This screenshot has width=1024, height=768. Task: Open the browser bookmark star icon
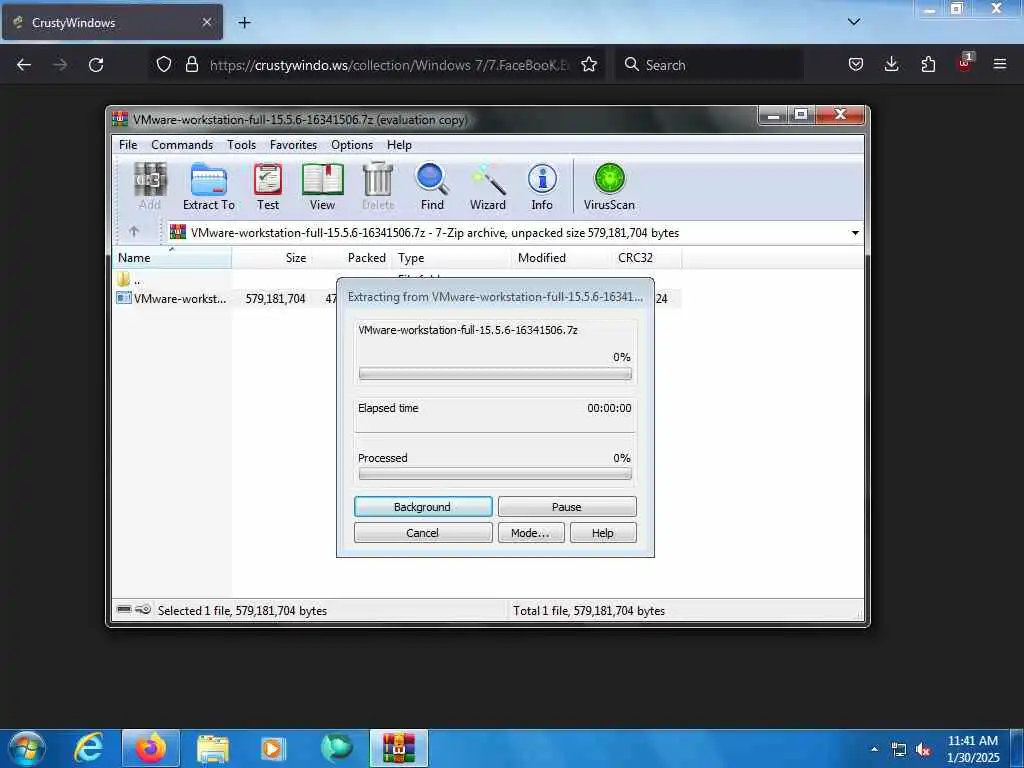pos(589,65)
